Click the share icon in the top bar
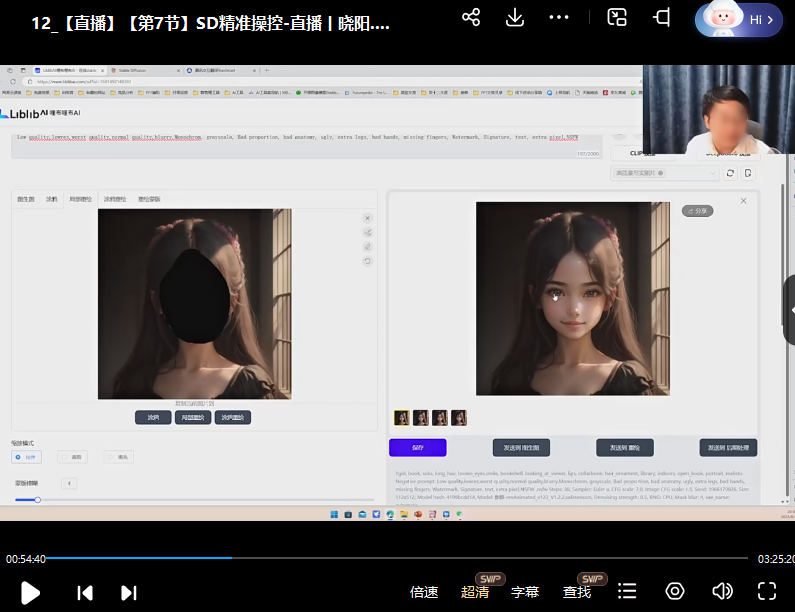Image resolution: width=795 pixels, height=612 pixels. 471,17
